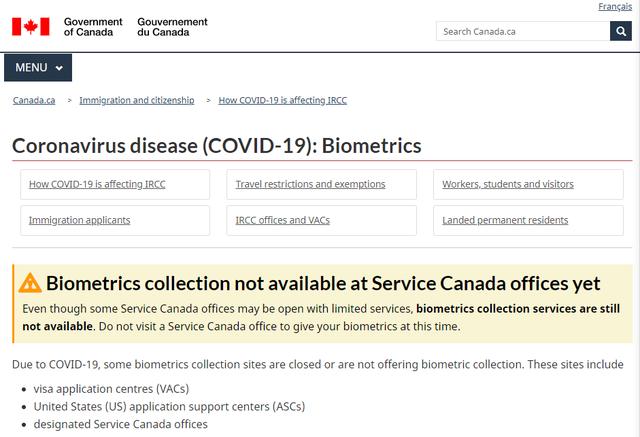640x437 pixels.
Task: Click the visa application centres (VACs) bullet
Action: pos(111,388)
